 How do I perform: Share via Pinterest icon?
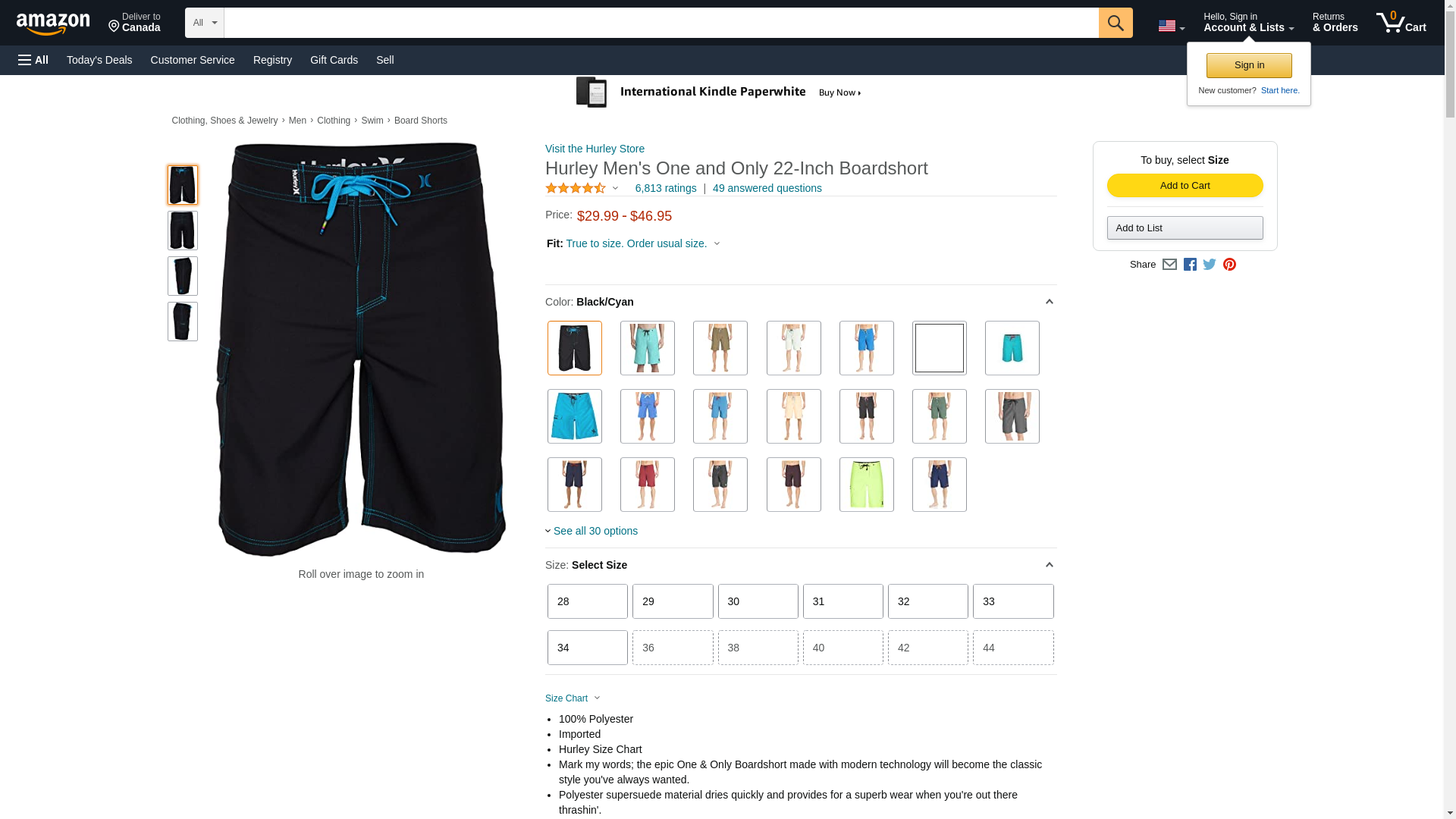(1229, 265)
